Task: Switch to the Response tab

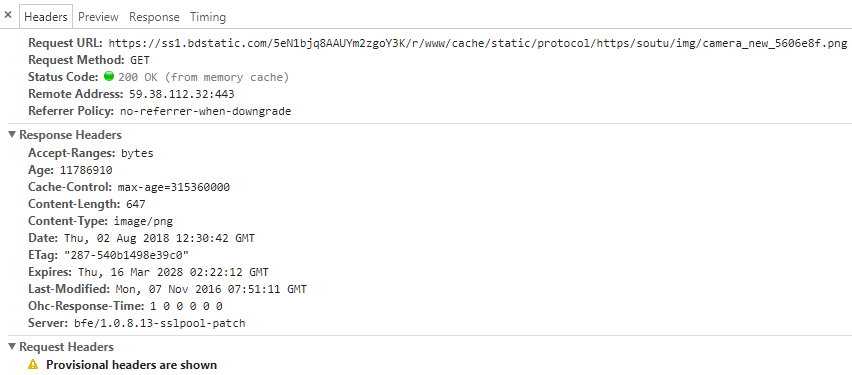Action: pyautogui.click(x=154, y=17)
